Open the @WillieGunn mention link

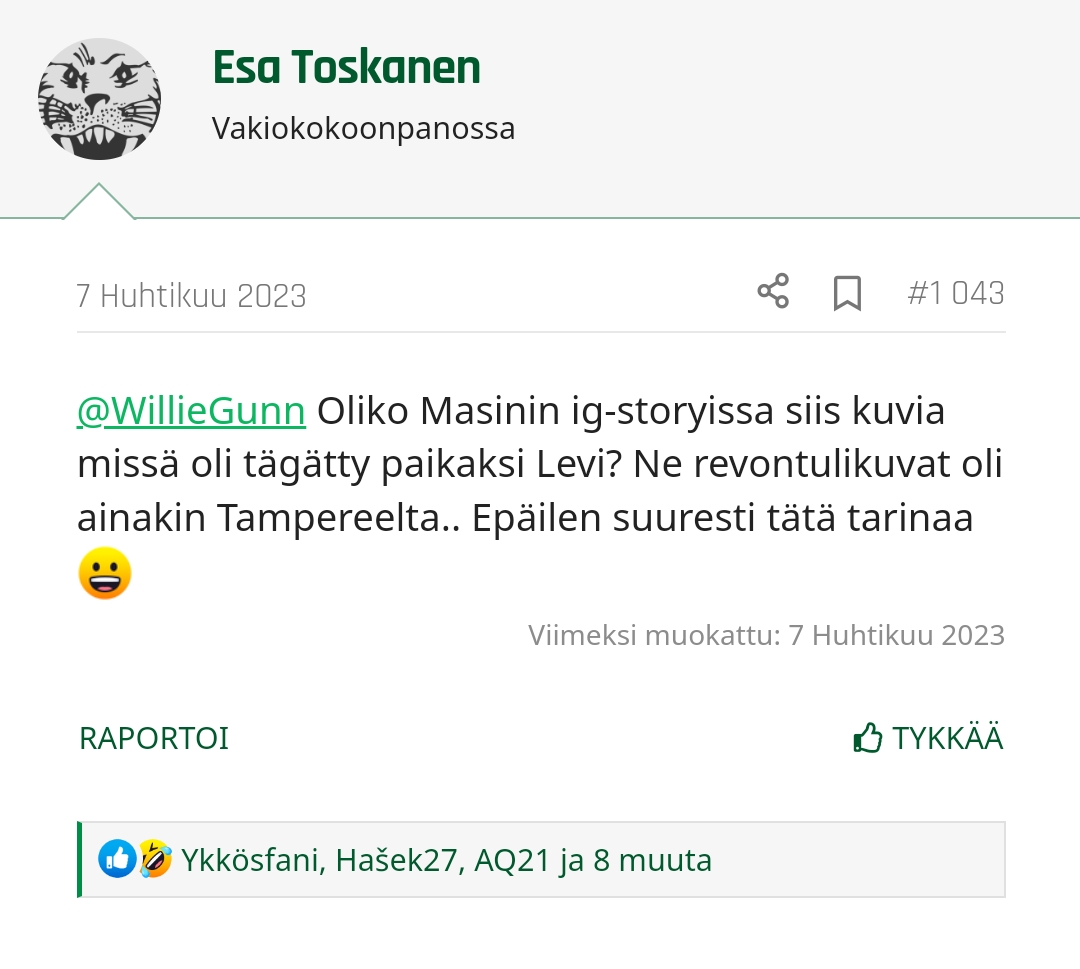point(191,411)
